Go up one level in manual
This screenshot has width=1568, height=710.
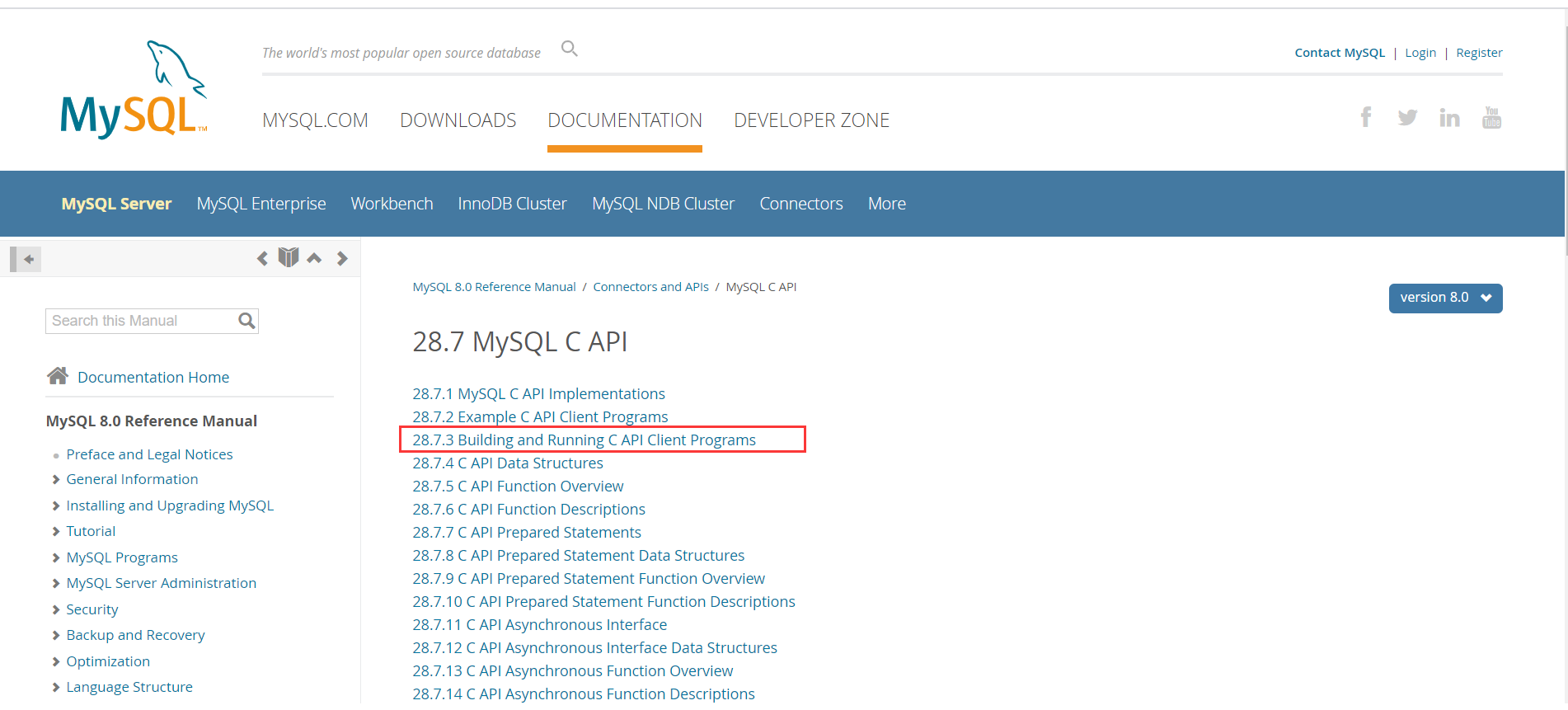click(x=314, y=258)
